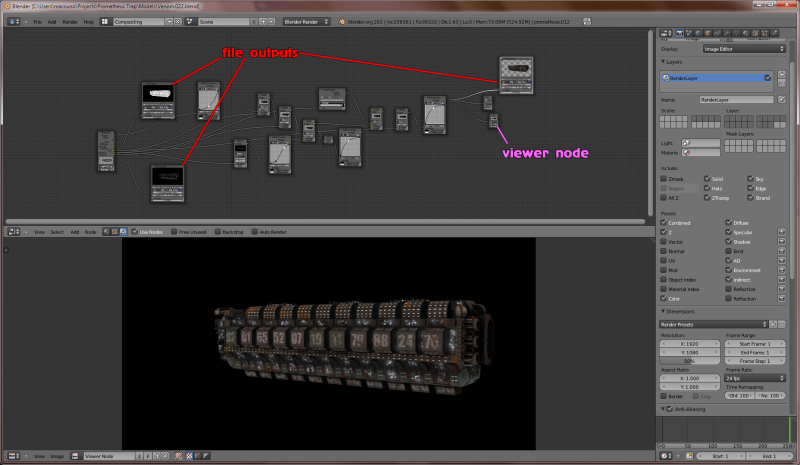800x465 pixels.
Task: Toggle the Use Nodes checkbox
Action: pyautogui.click(x=135, y=232)
